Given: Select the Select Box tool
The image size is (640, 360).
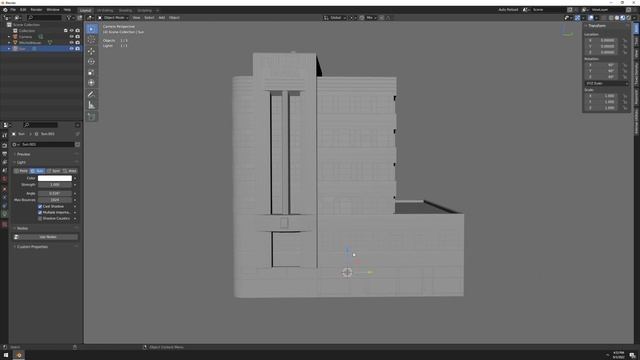Looking at the screenshot, I should [91, 29].
